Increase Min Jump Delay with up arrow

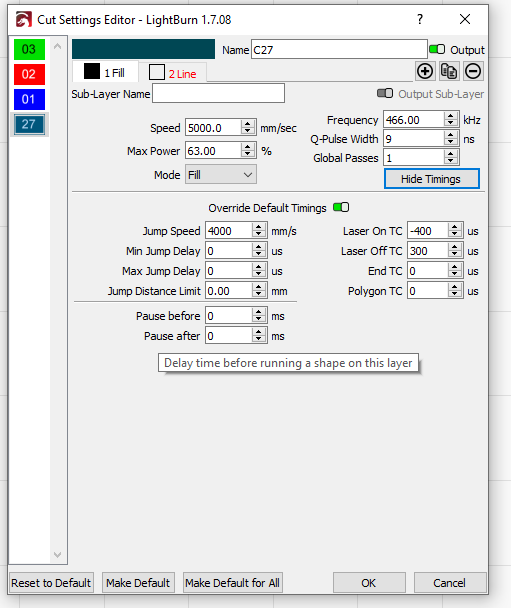click(x=258, y=247)
